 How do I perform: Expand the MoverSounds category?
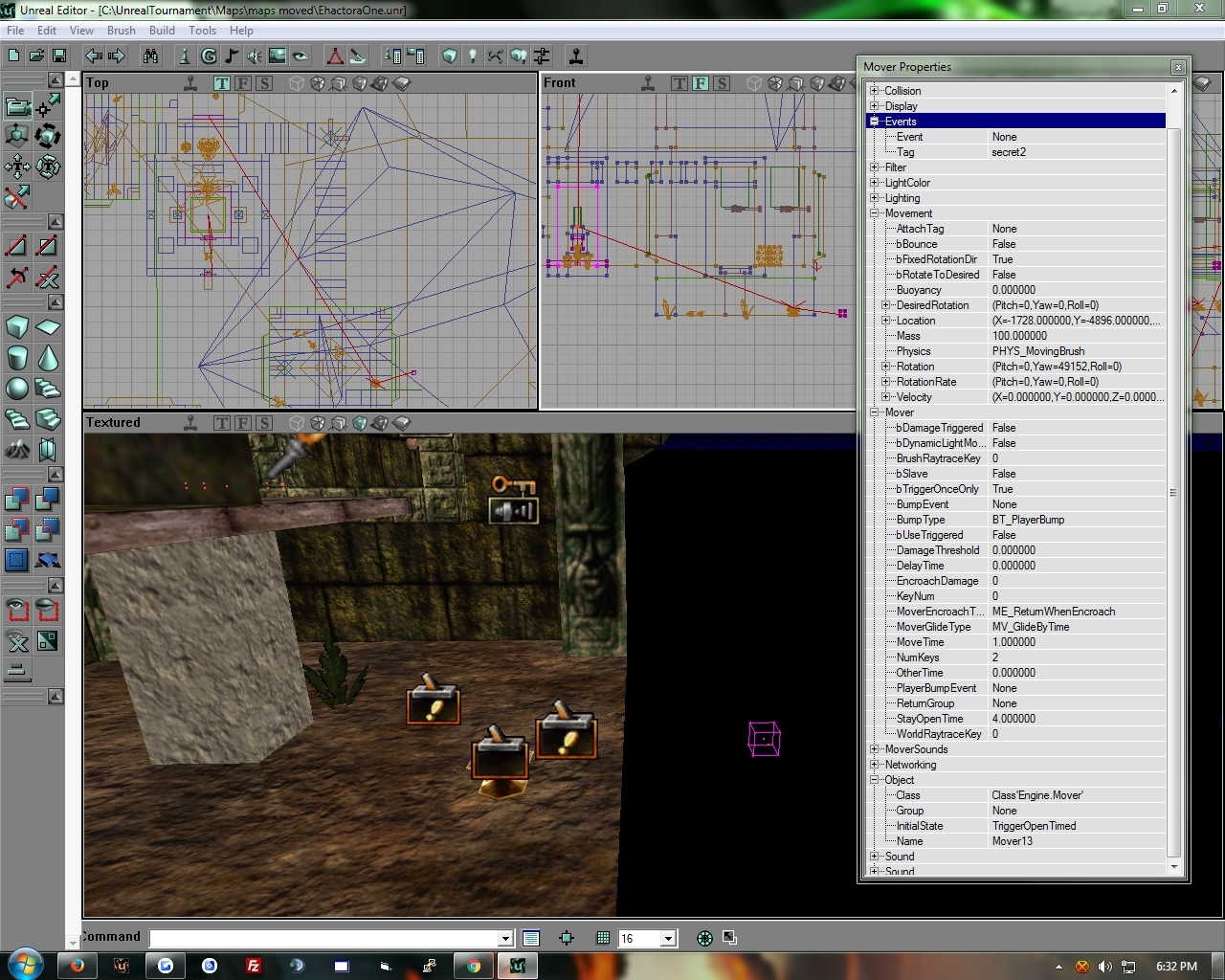[x=875, y=749]
